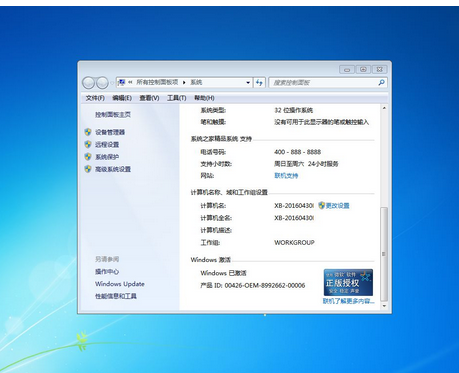This screenshot has height=373, width=459.
Task: Click the control panel icon in address bar
Action: [122, 82]
